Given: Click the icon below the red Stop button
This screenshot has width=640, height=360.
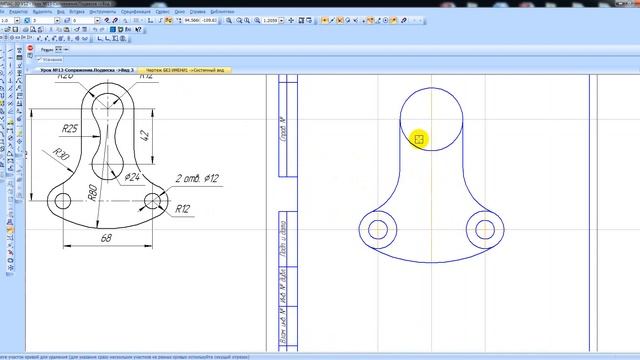Looking at the screenshot, I should tap(30, 56).
